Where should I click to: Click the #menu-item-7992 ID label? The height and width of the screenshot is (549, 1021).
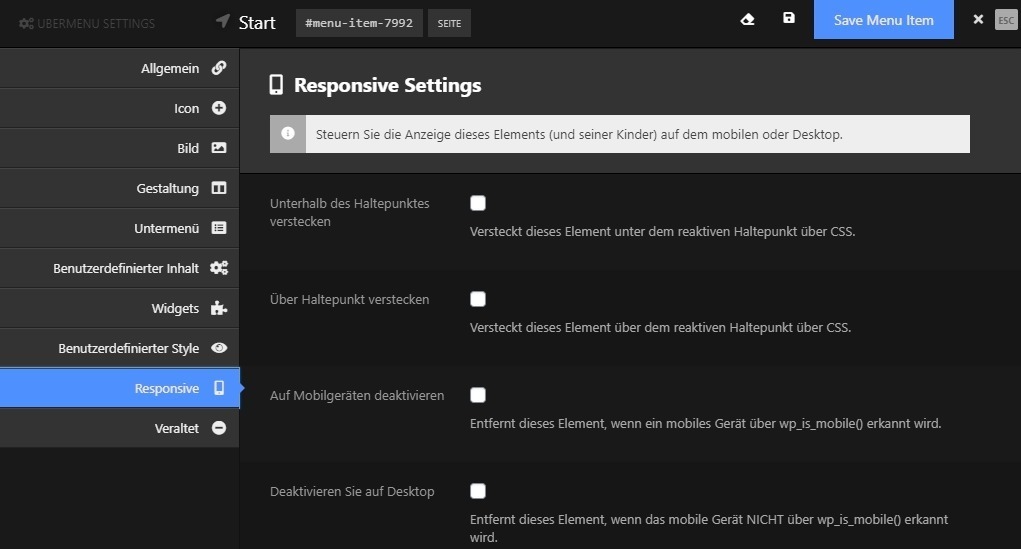[359, 23]
